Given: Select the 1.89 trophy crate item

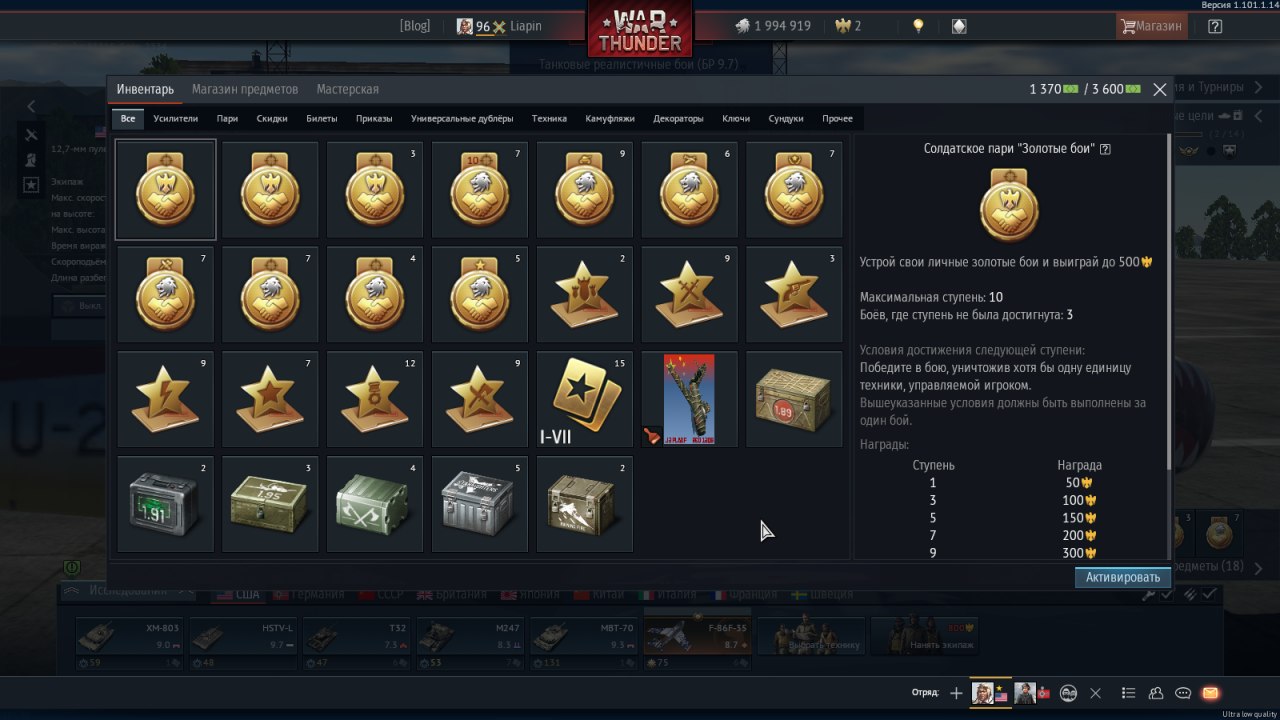Looking at the screenshot, I should 794,399.
